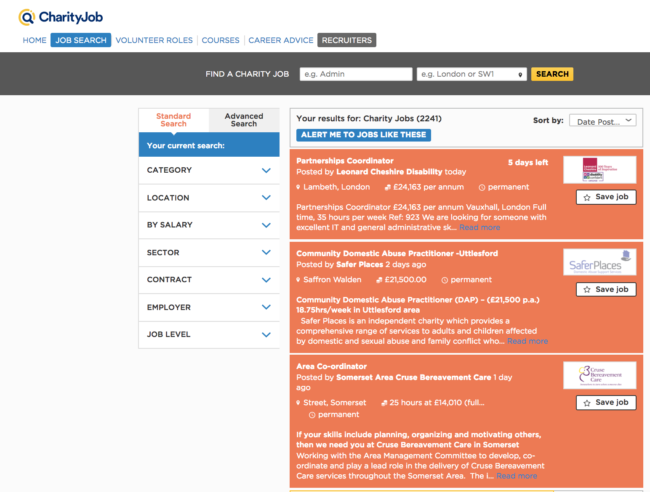Switch to the Advanced Search tab
The height and width of the screenshot is (492, 650).
(244, 120)
